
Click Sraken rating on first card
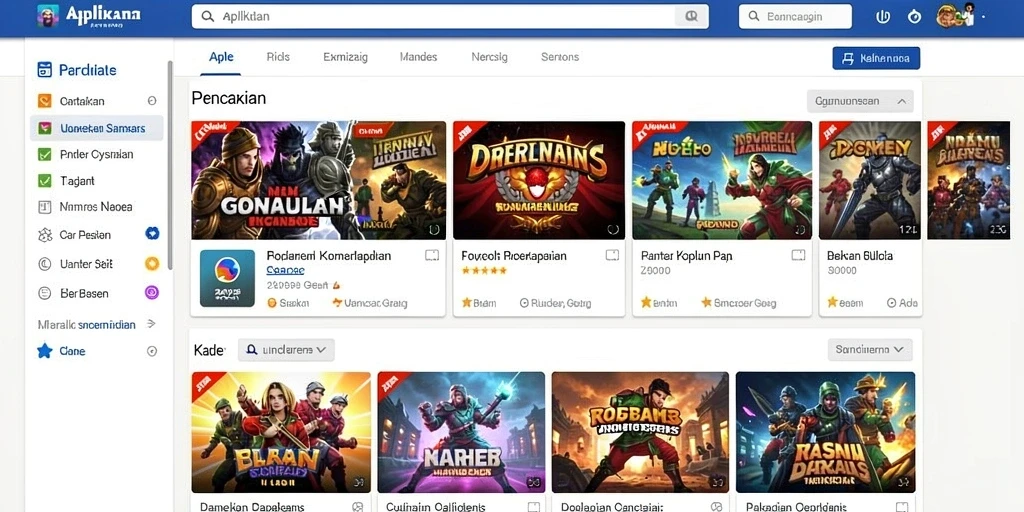[x=288, y=303]
